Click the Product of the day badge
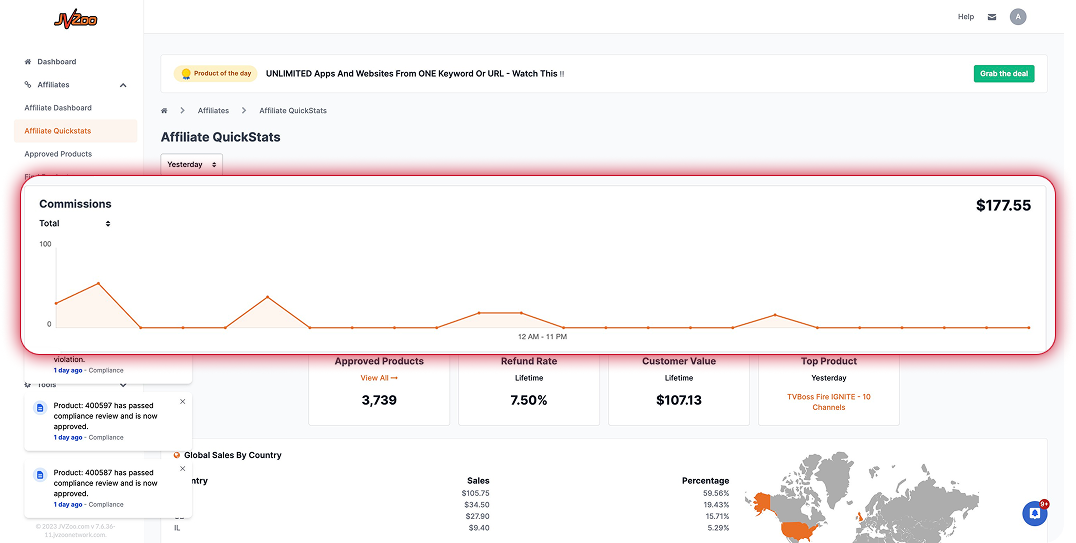Screen dimensions: 1076x543 click(x=216, y=74)
